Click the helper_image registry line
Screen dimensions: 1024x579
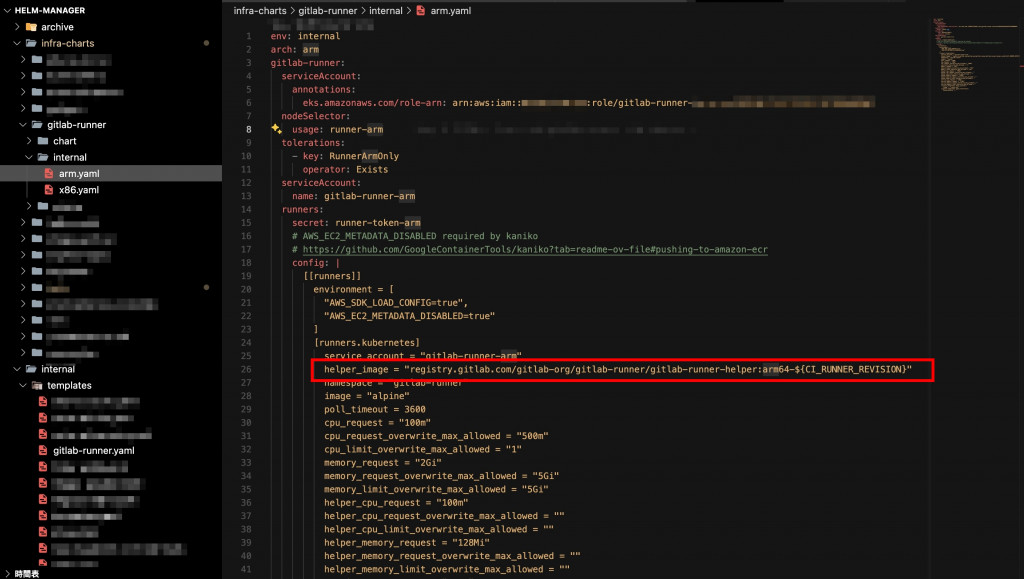(618, 369)
